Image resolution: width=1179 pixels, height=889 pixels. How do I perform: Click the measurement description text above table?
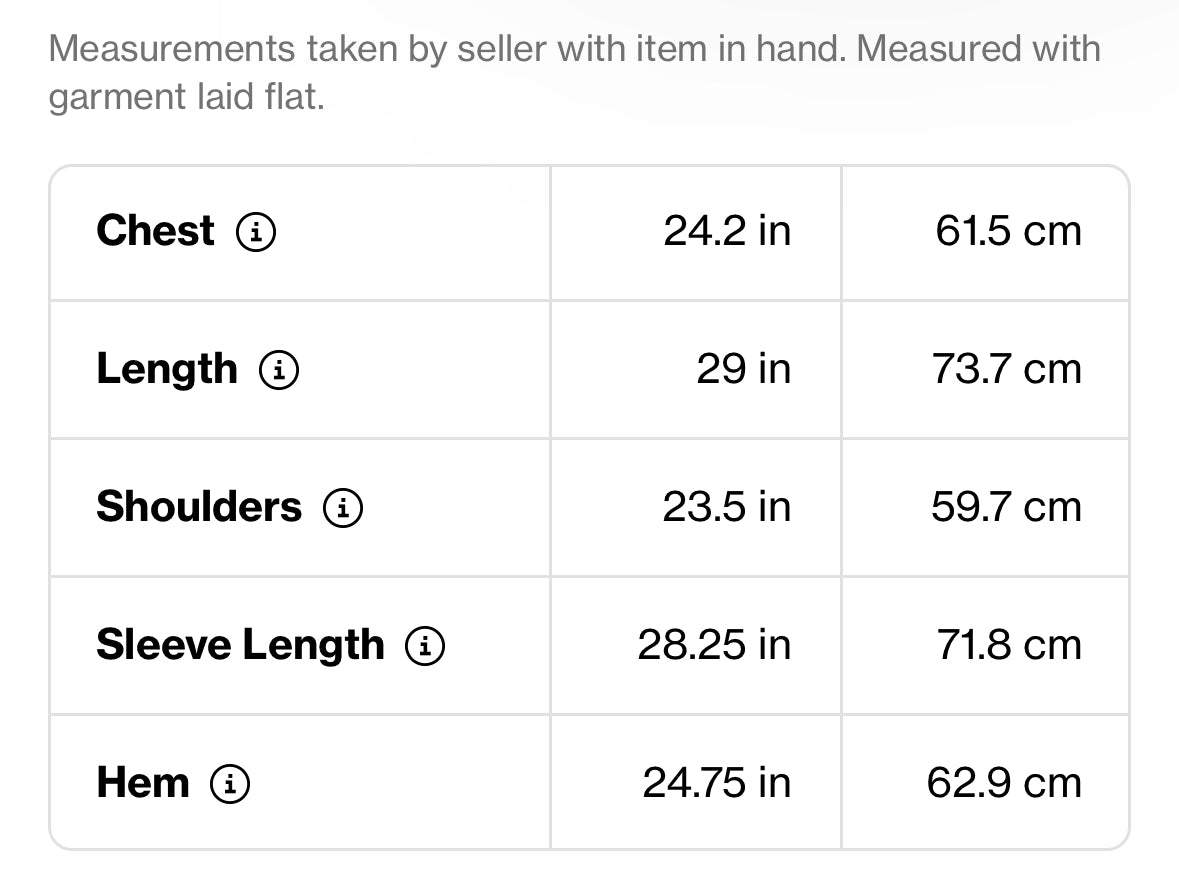point(574,73)
